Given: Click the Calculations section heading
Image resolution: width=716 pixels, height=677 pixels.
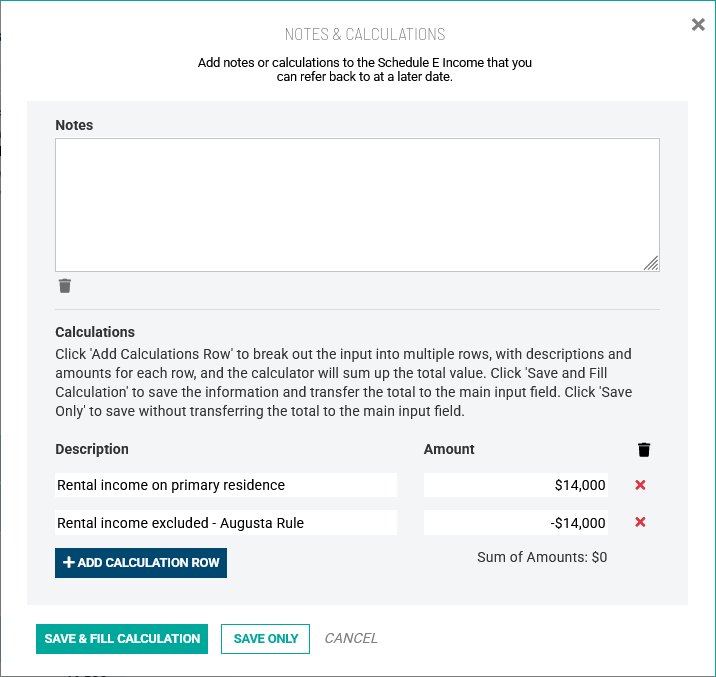Looking at the screenshot, I should click(x=95, y=332).
